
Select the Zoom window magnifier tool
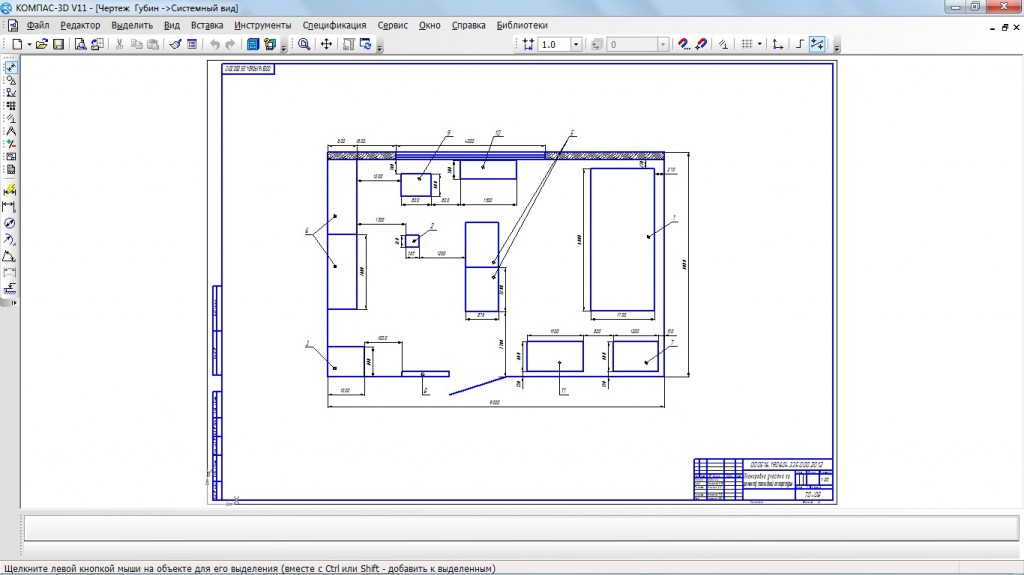click(x=304, y=44)
